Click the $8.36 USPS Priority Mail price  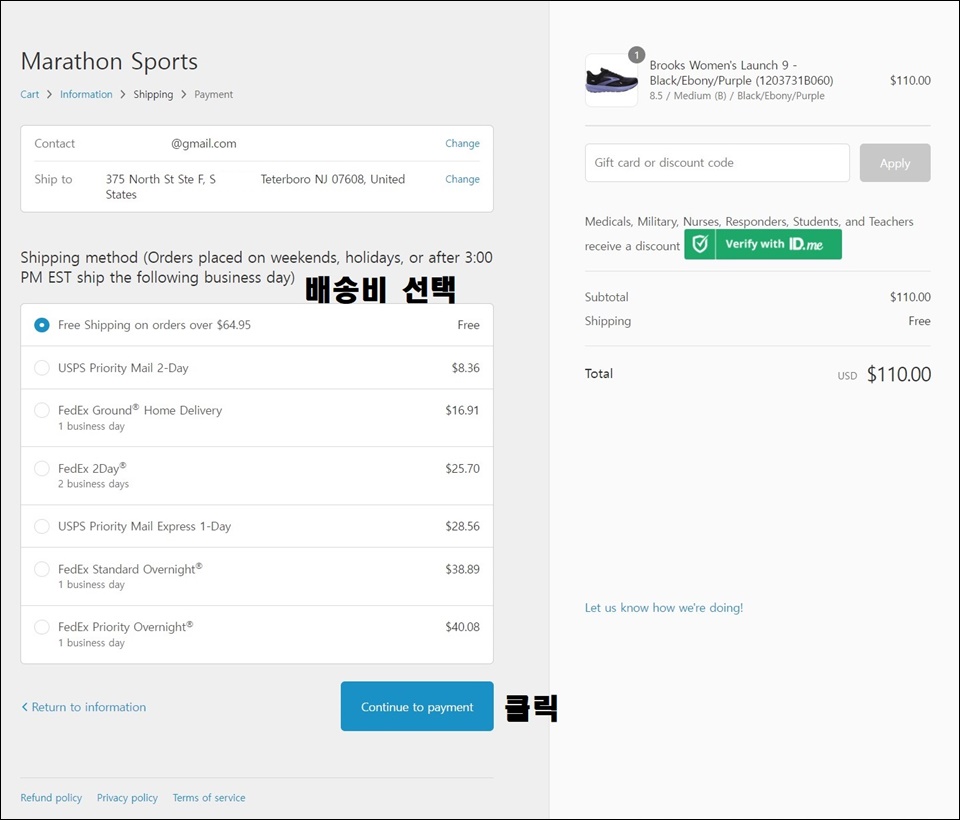(x=465, y=367)
